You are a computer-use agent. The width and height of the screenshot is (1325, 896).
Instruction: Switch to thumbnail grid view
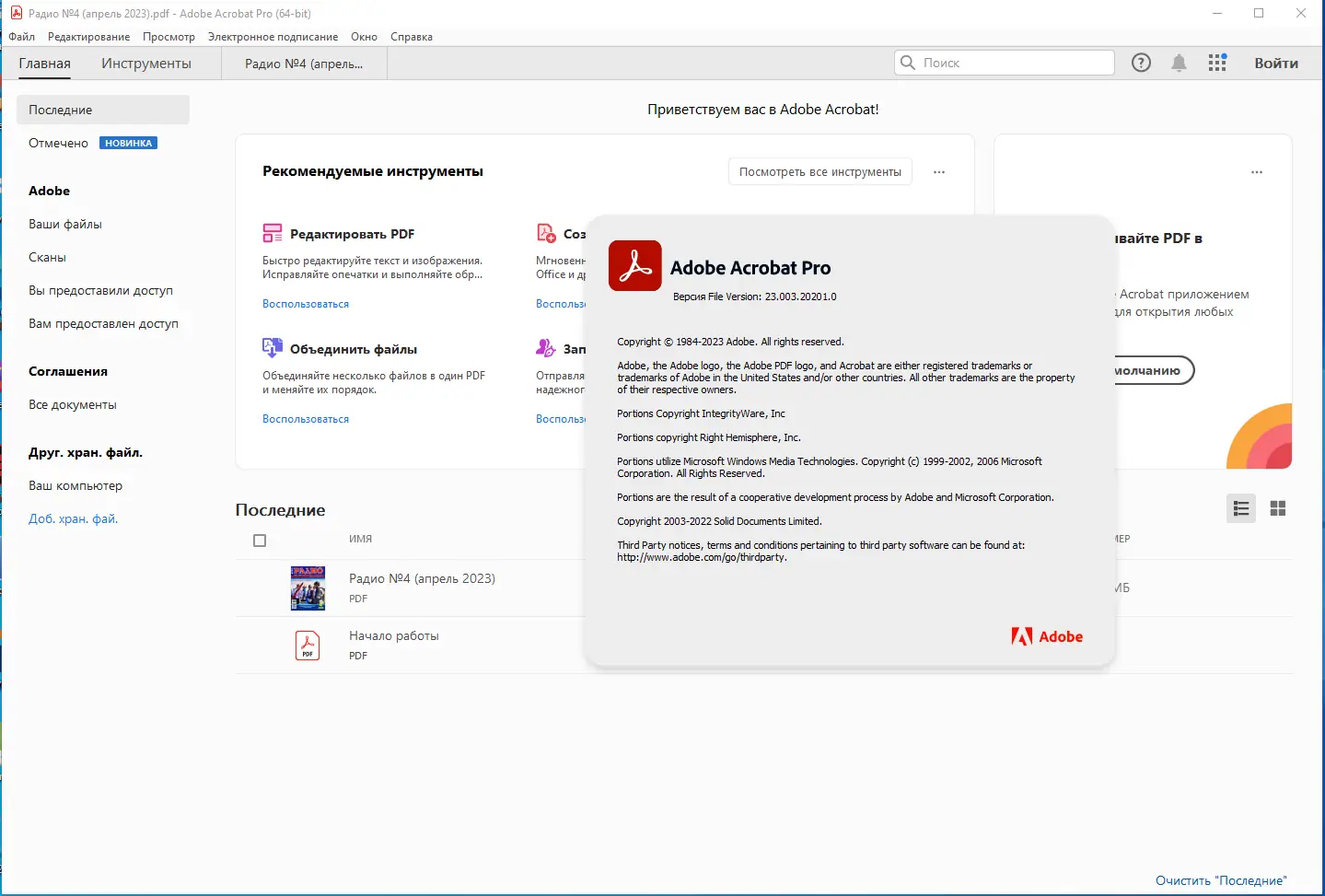pos(1278,508)
